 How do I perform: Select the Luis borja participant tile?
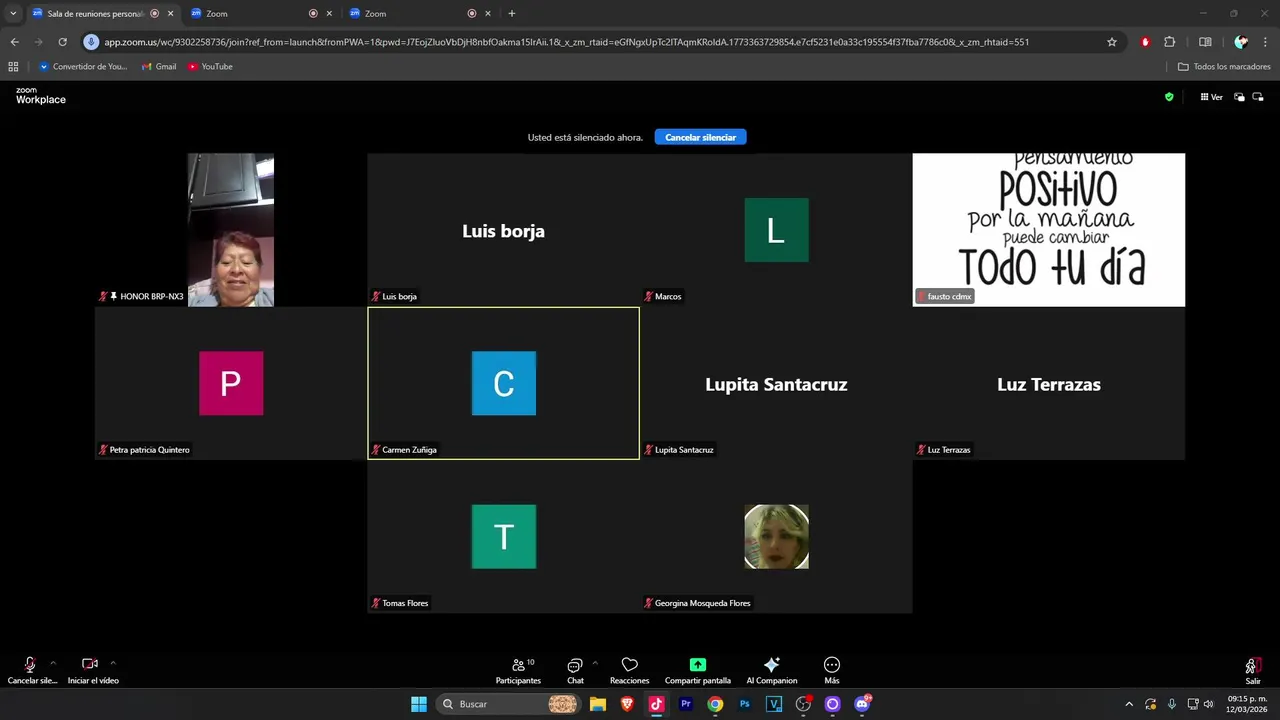pyautogui.click(x=504, y=230)
